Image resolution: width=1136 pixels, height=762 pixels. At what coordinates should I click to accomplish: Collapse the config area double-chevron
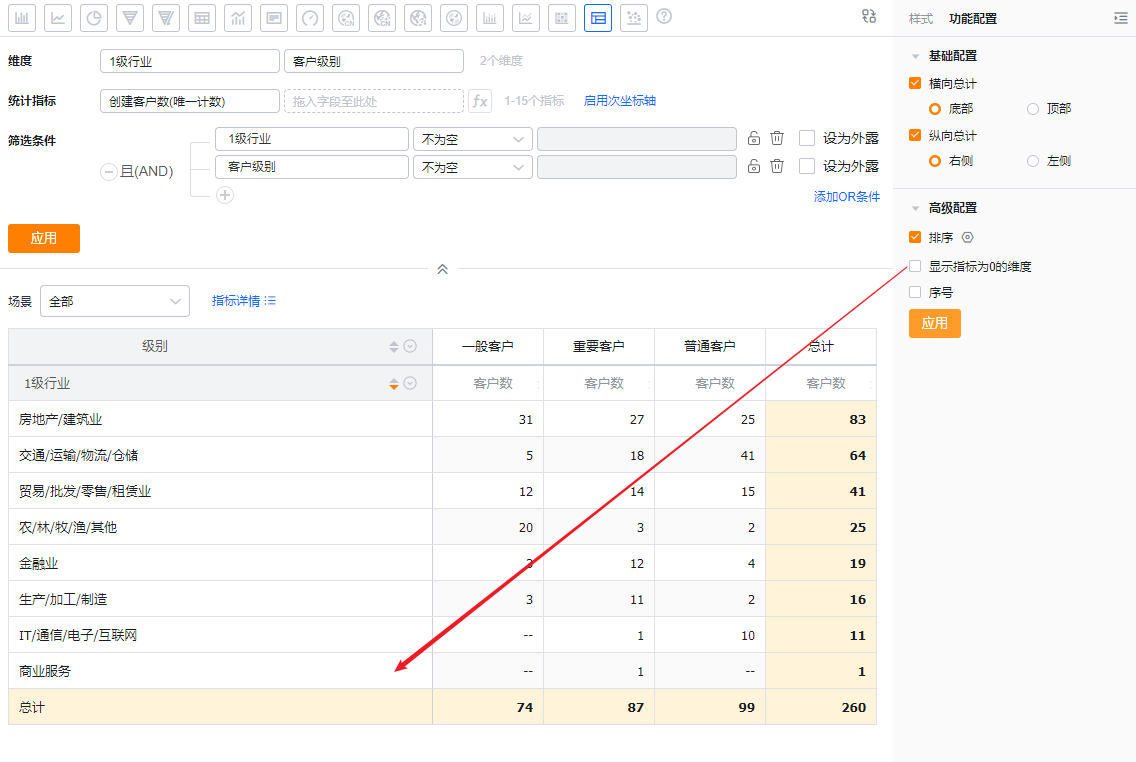[442, 269]
